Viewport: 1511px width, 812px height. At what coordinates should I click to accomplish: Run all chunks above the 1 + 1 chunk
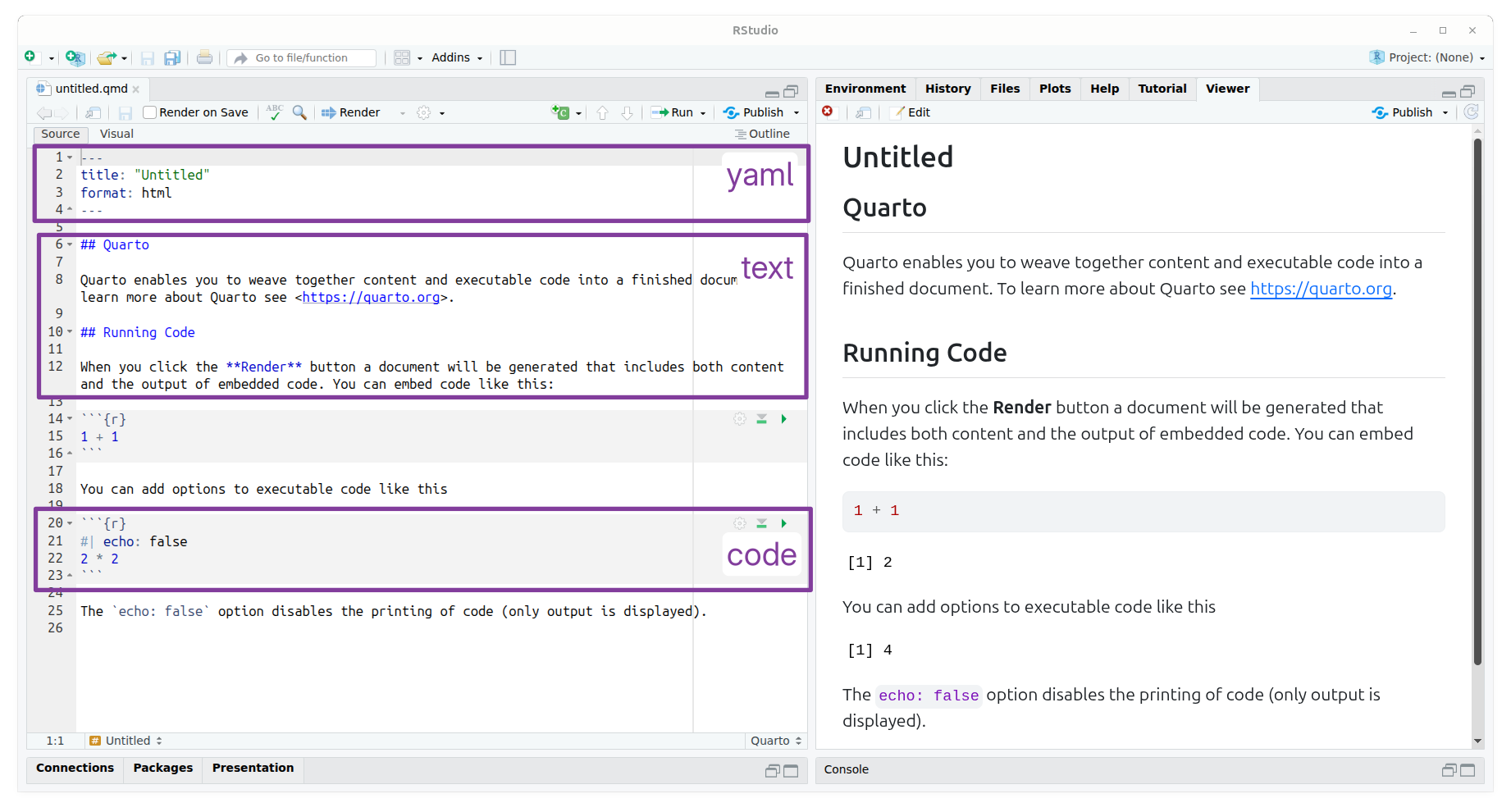[x=762, y=419]
